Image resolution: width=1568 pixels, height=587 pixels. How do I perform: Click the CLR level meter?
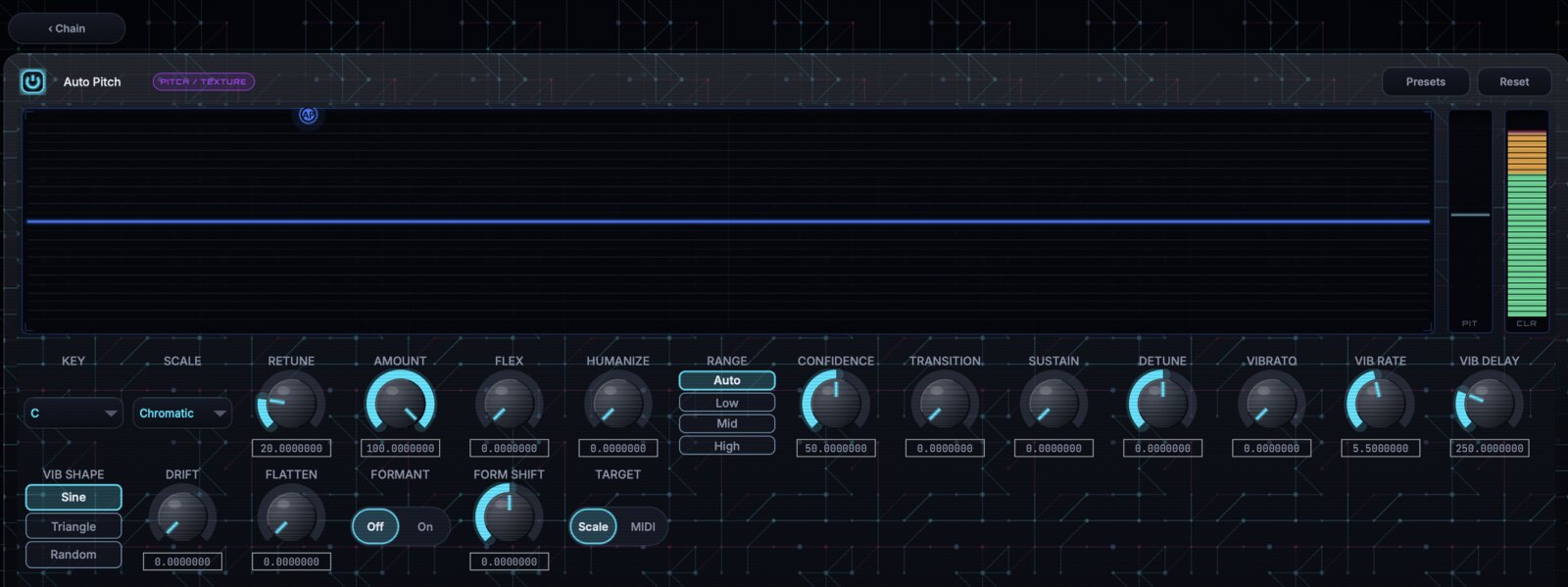tap(1527, 220)
